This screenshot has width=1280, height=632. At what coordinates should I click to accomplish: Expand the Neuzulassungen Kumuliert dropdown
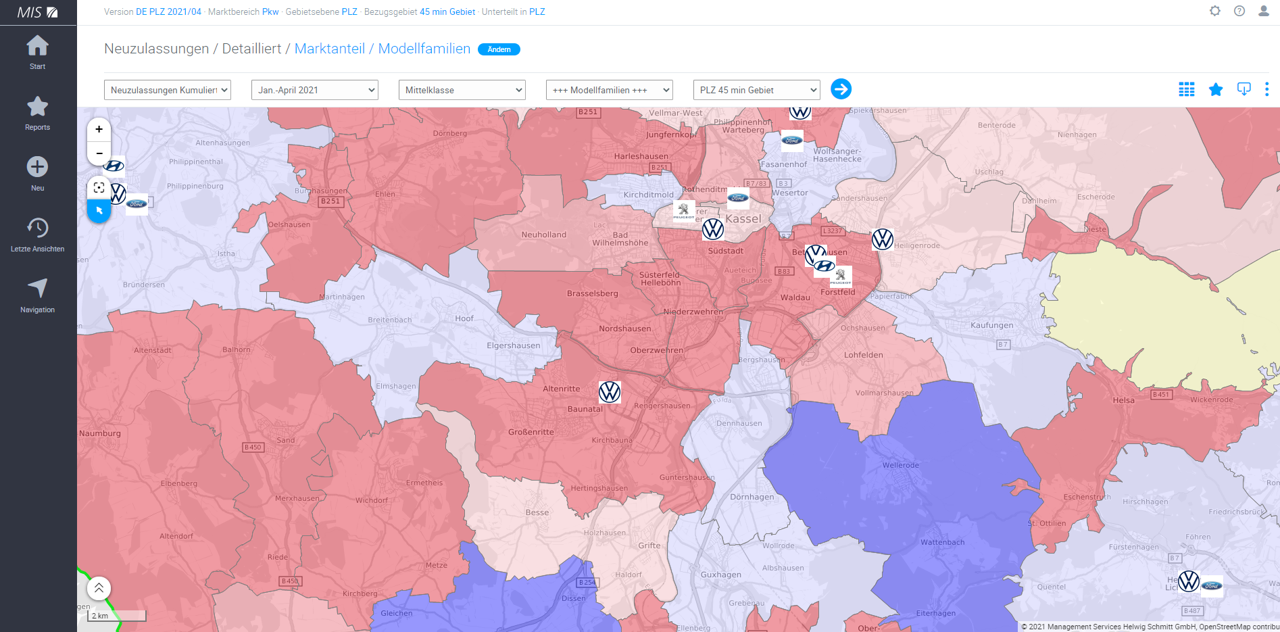167,90
